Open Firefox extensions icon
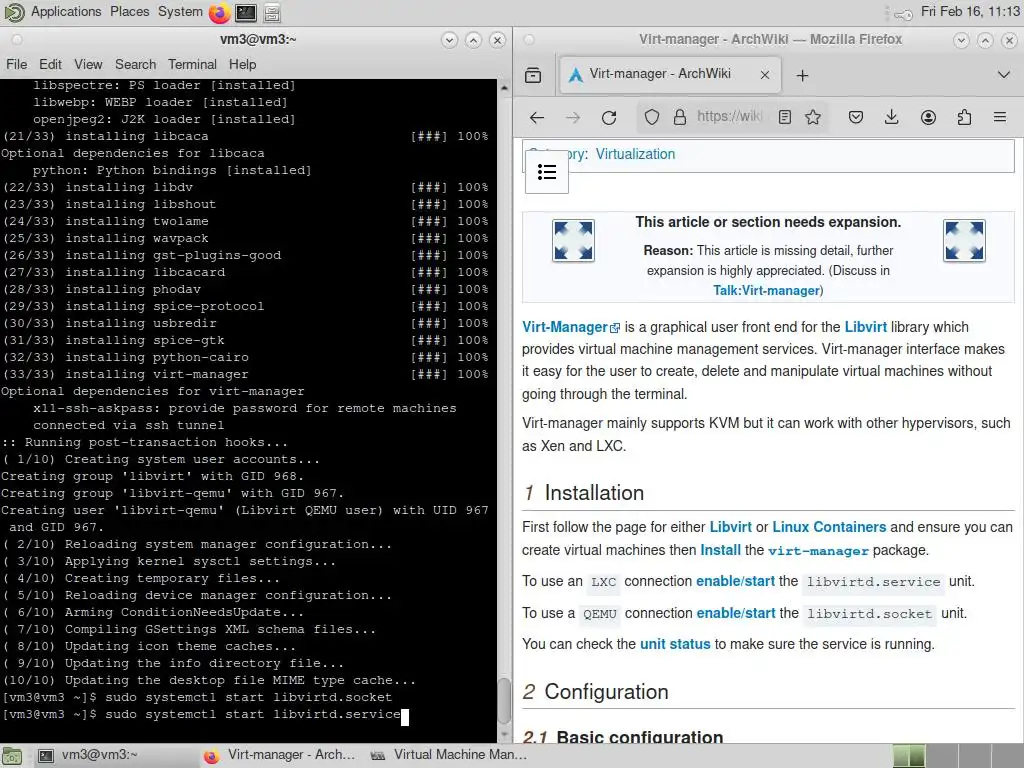 tap(964, 118)
